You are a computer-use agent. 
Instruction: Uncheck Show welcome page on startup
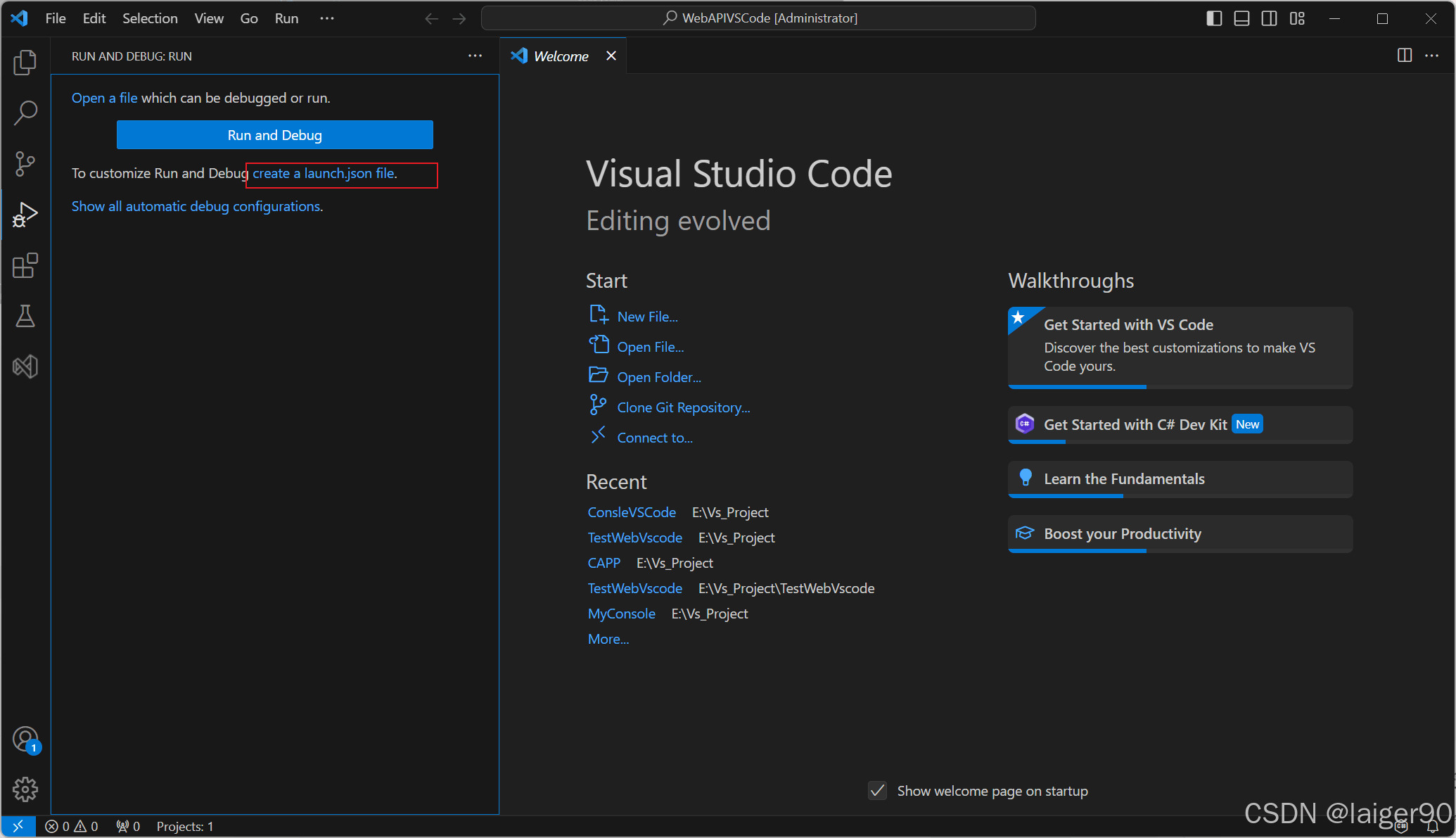(x=877, y=791)
